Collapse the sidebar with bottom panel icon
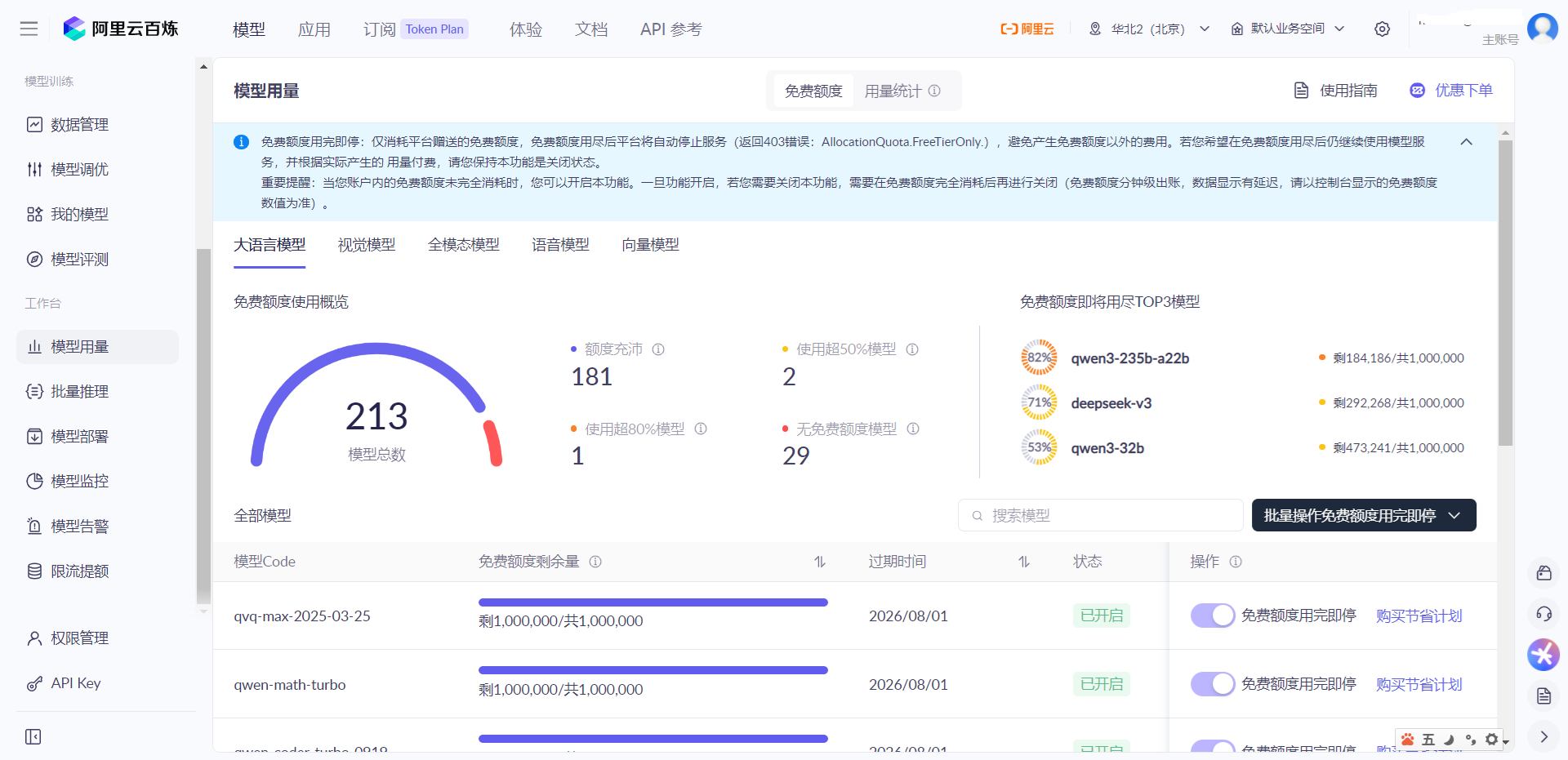This screenshot has height=760, width=1568. click(33, 737)
